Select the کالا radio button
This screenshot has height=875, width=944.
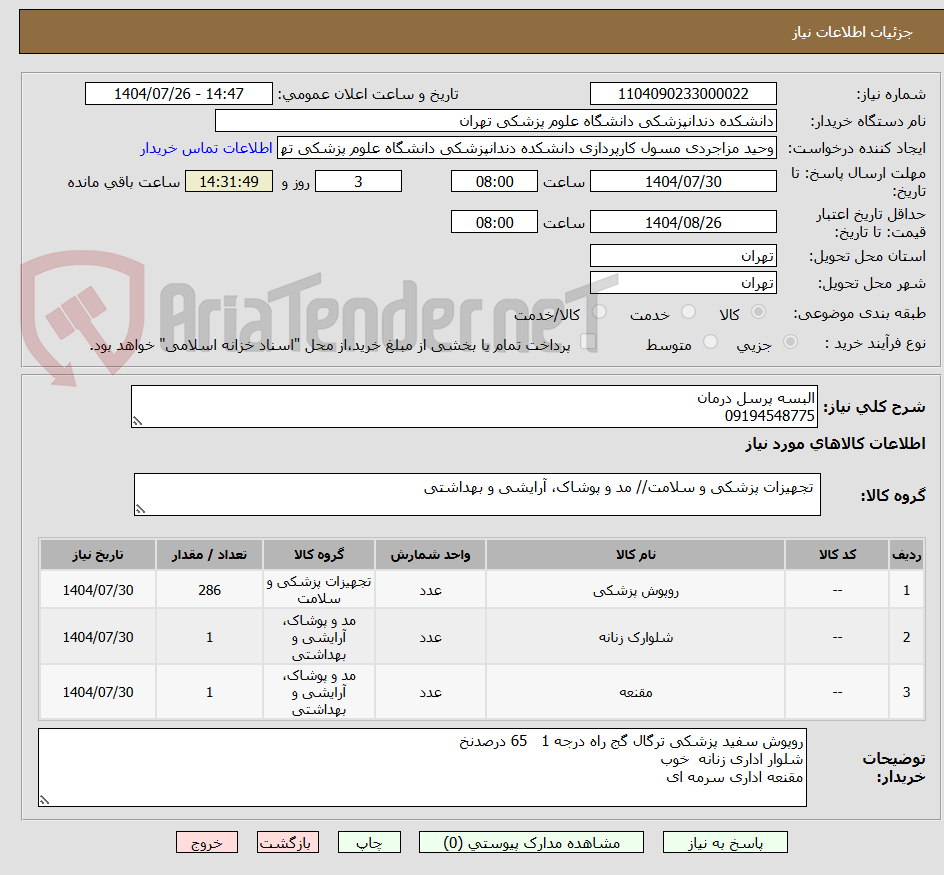(759, 312)
